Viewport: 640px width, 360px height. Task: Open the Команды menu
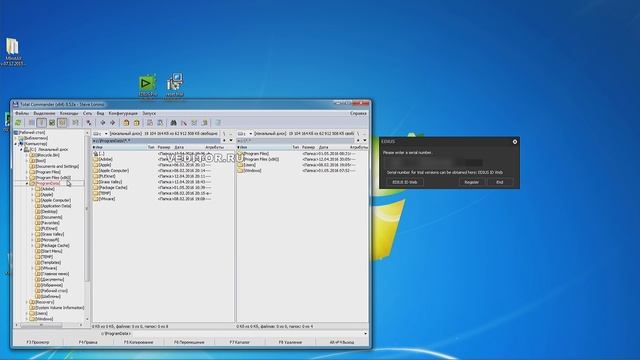pyautogui.click(x=69, y=113)
